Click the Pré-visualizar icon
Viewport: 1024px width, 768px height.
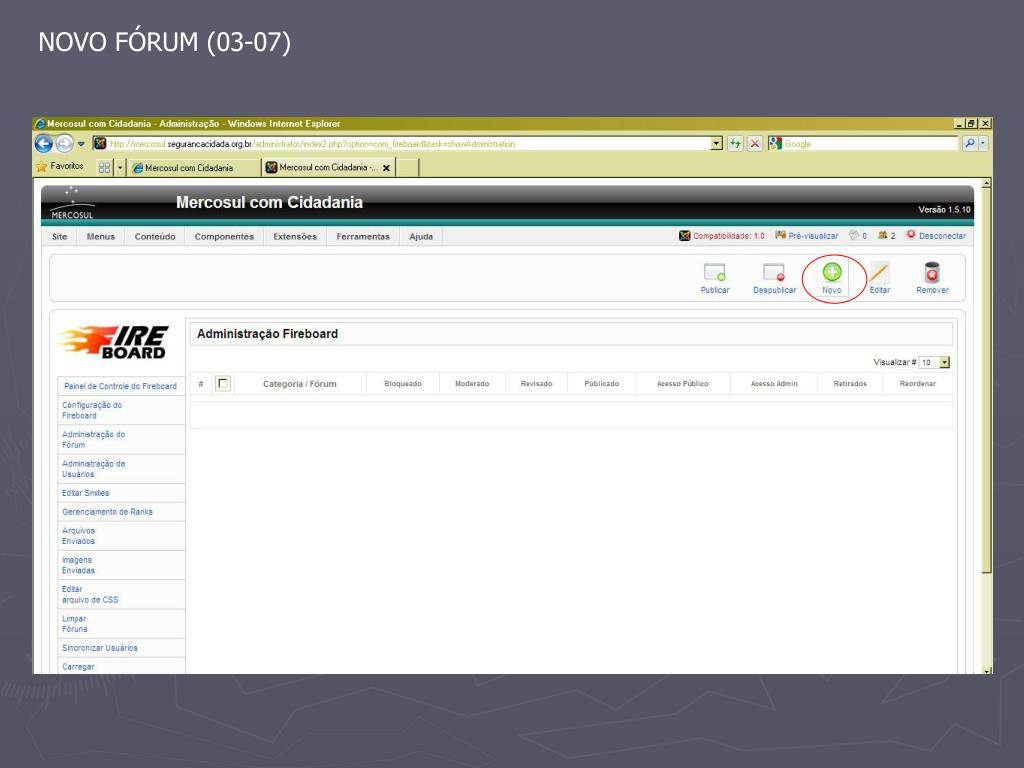coord(780,235)
